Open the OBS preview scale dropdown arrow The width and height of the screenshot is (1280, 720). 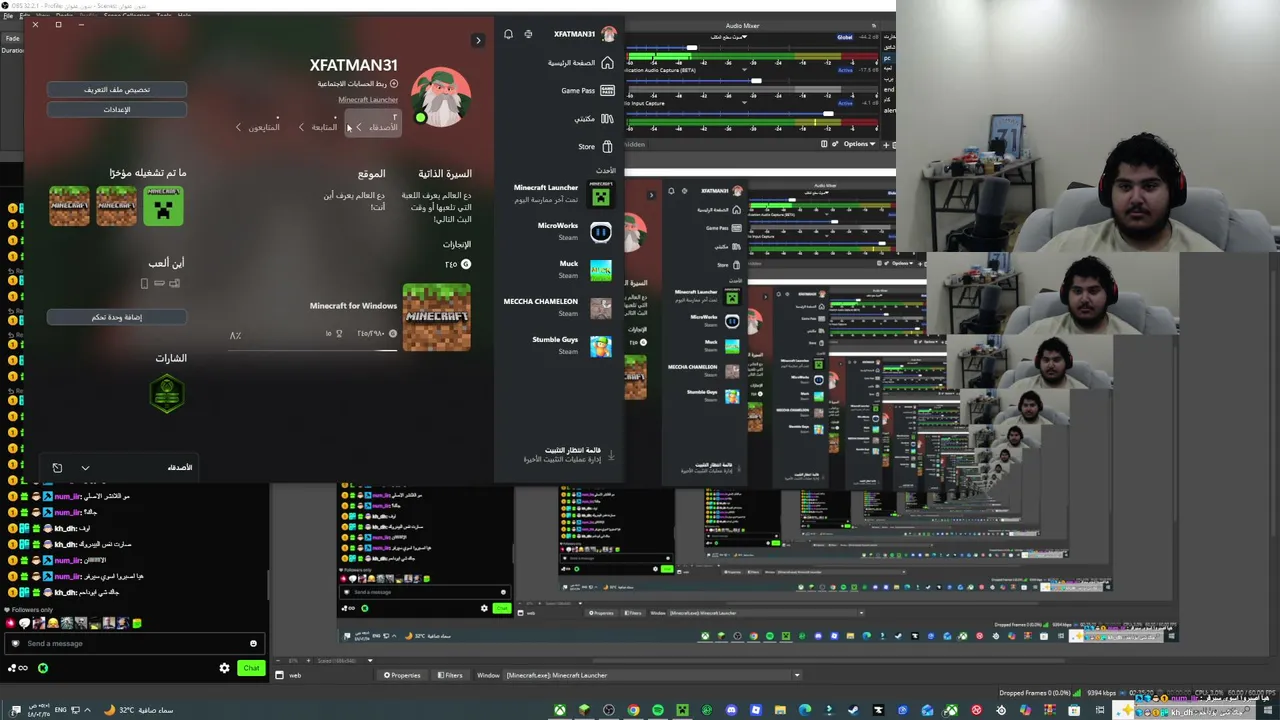(x=370, y=660)
